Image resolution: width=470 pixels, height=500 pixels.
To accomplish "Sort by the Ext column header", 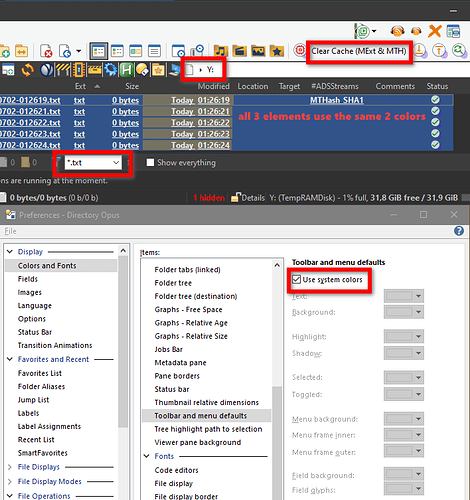I will [x=80, y=86].
